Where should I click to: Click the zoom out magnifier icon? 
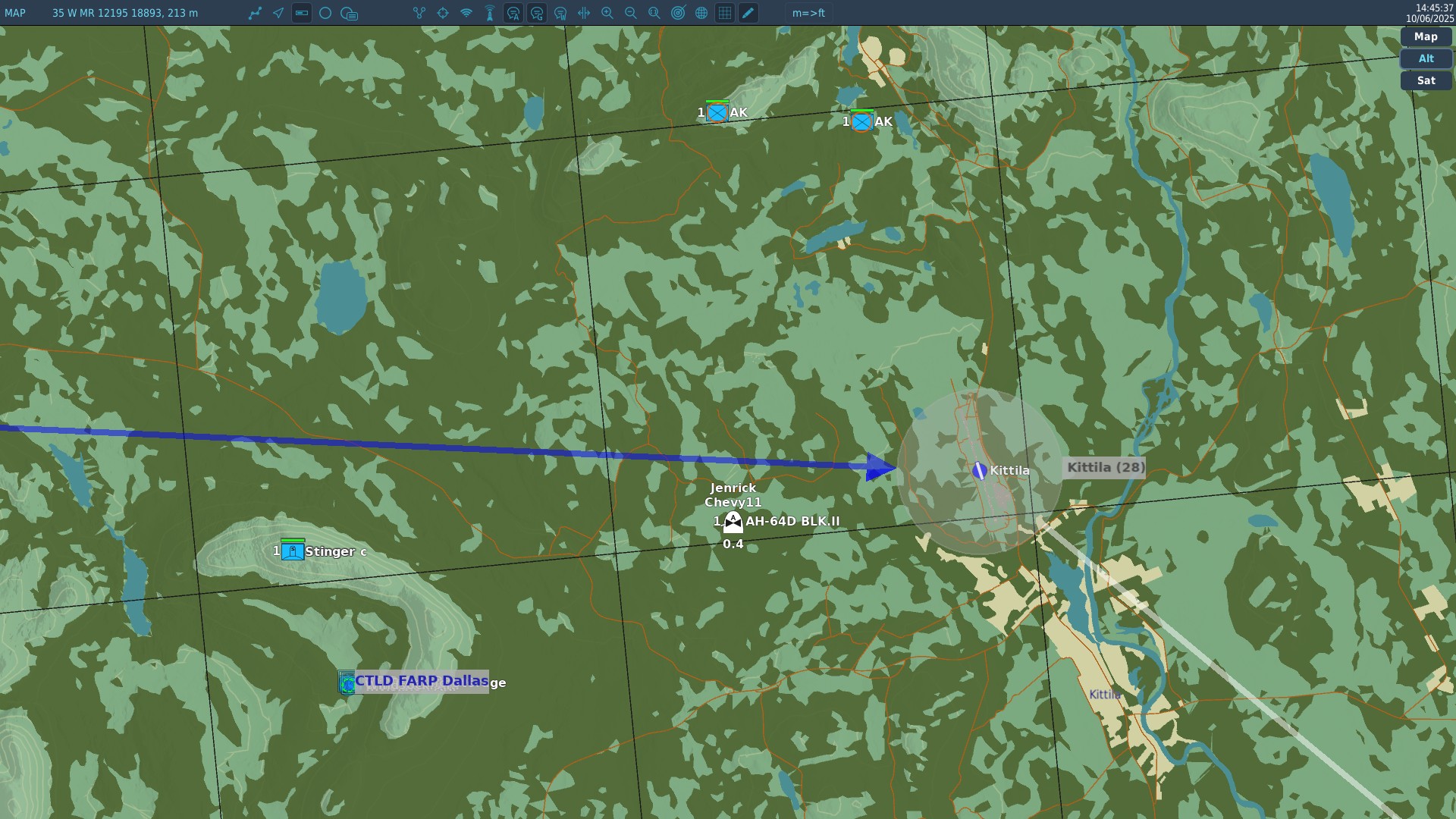click(x=631, y=13)
